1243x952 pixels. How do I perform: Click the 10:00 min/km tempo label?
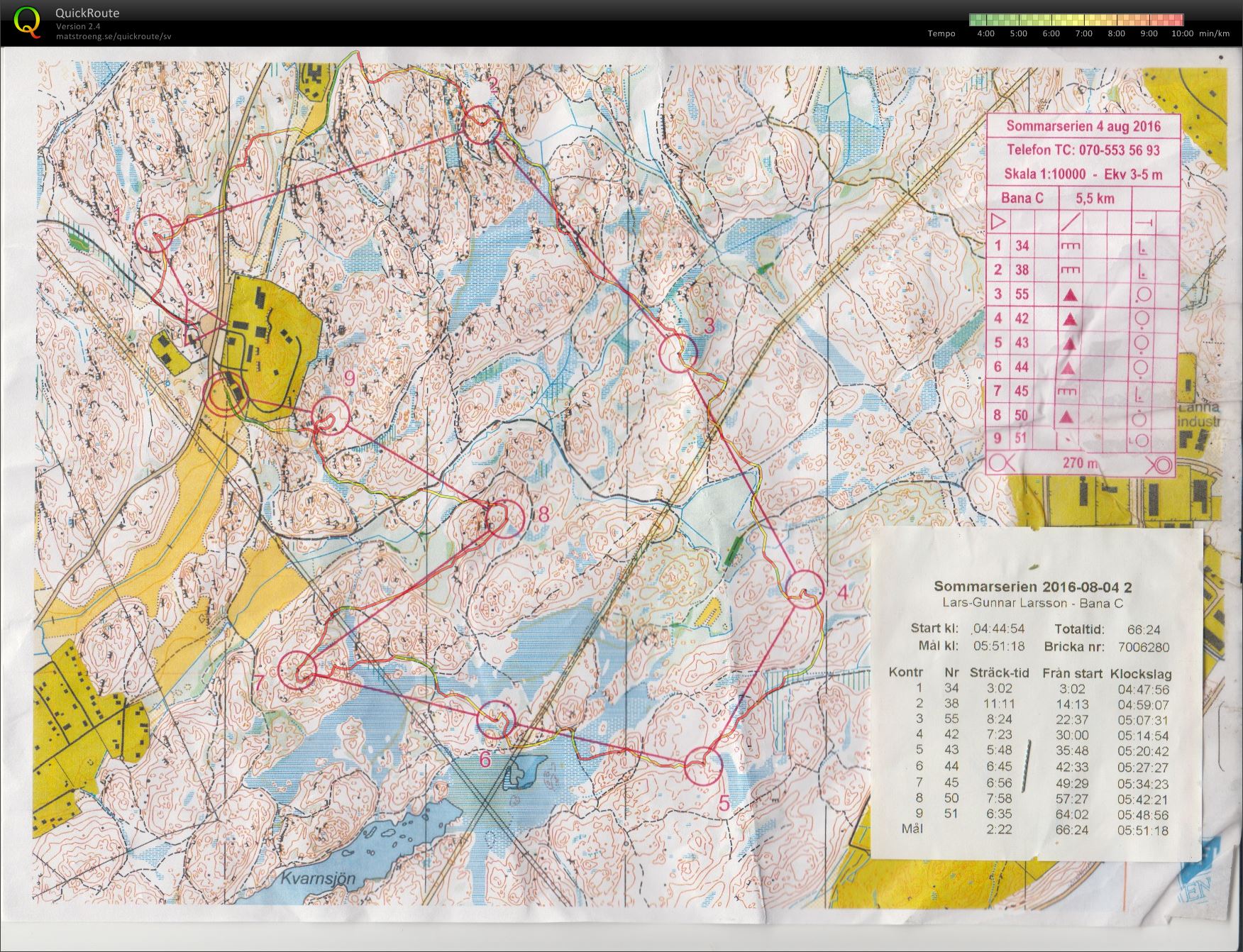pyautogui.click(x=1183, y=33)
